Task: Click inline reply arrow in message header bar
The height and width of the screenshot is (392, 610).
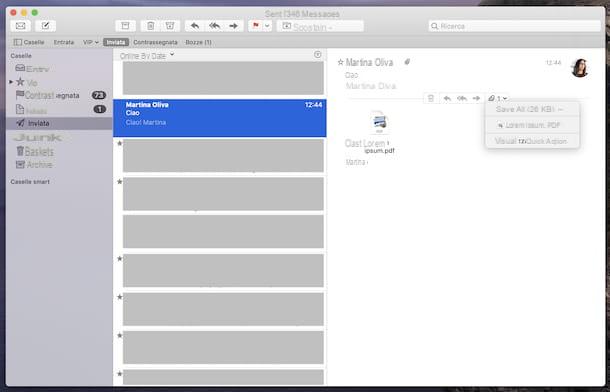Action: pos(447,98)
